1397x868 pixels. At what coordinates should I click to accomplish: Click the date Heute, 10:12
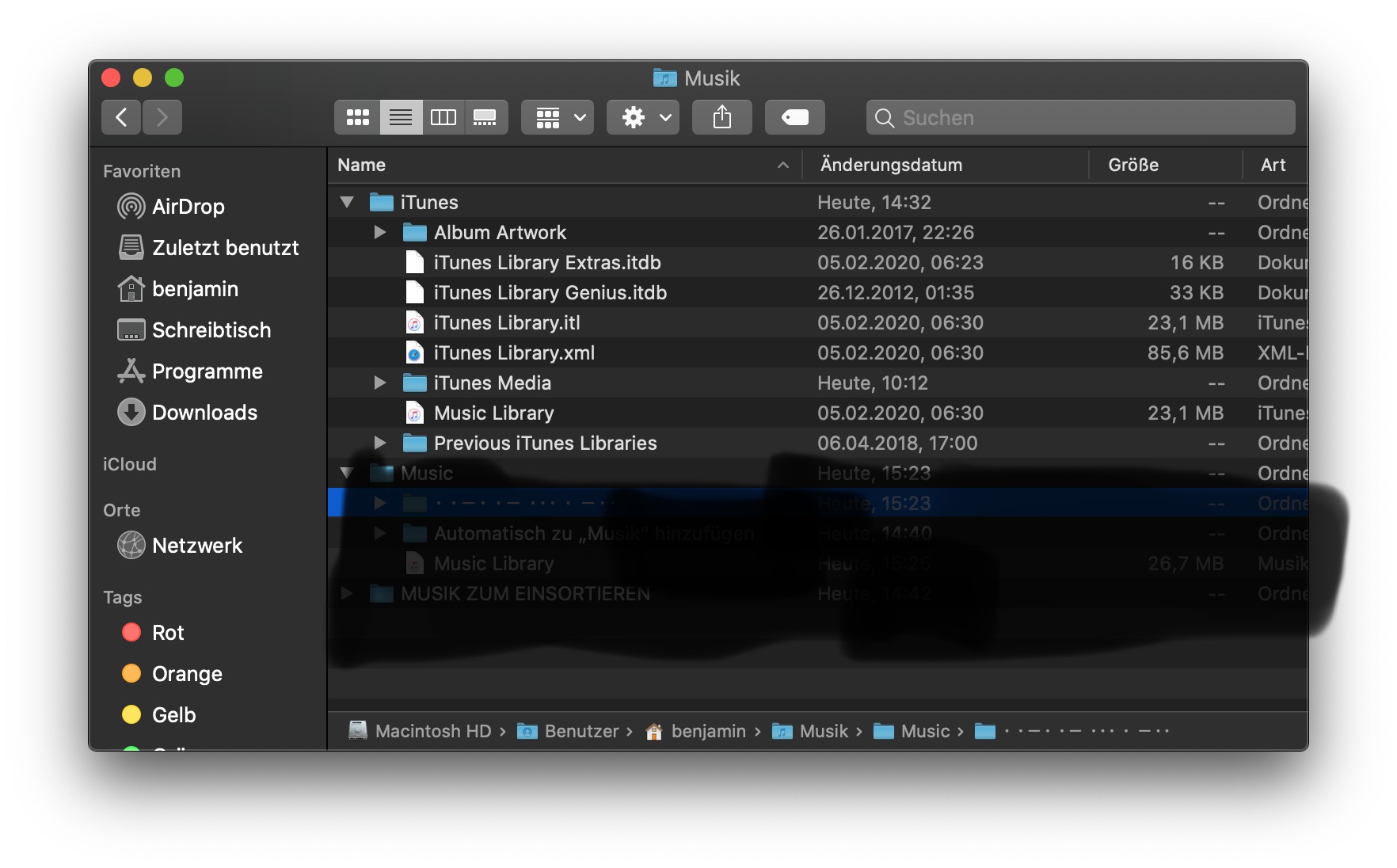873,383
